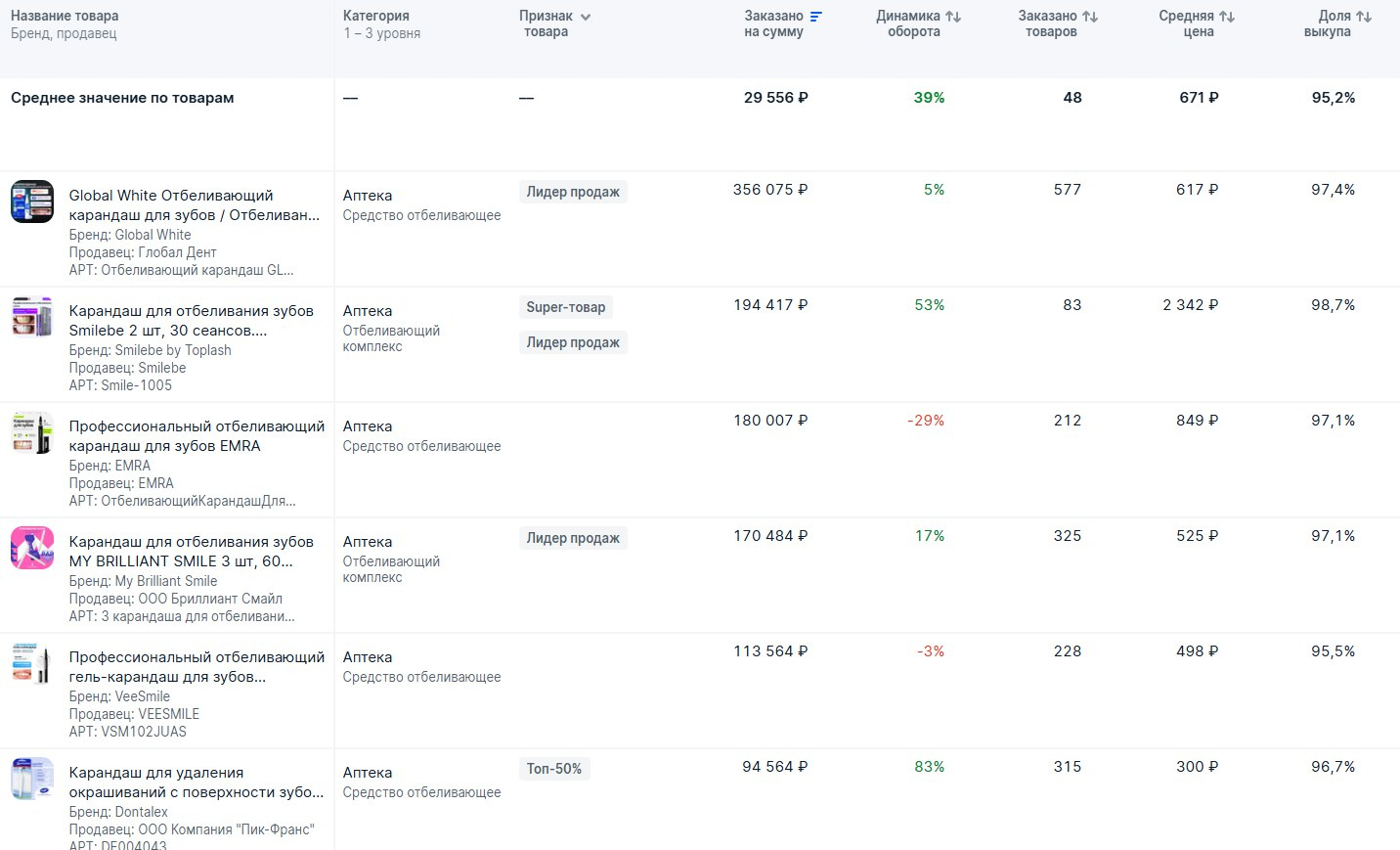1400x850 pixels.
Task: Sort by Доля выкупа arrows icon
Action: click(1364, 17)
